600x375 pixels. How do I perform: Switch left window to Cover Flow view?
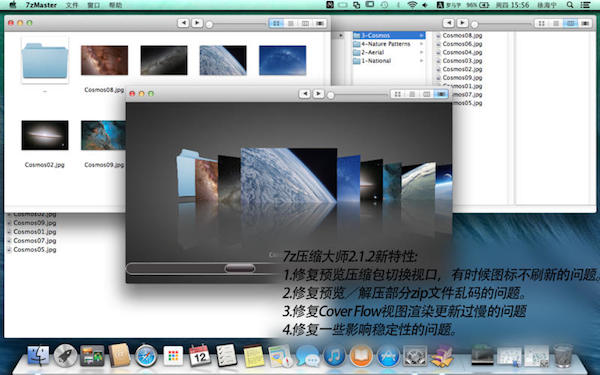(320, 23)
